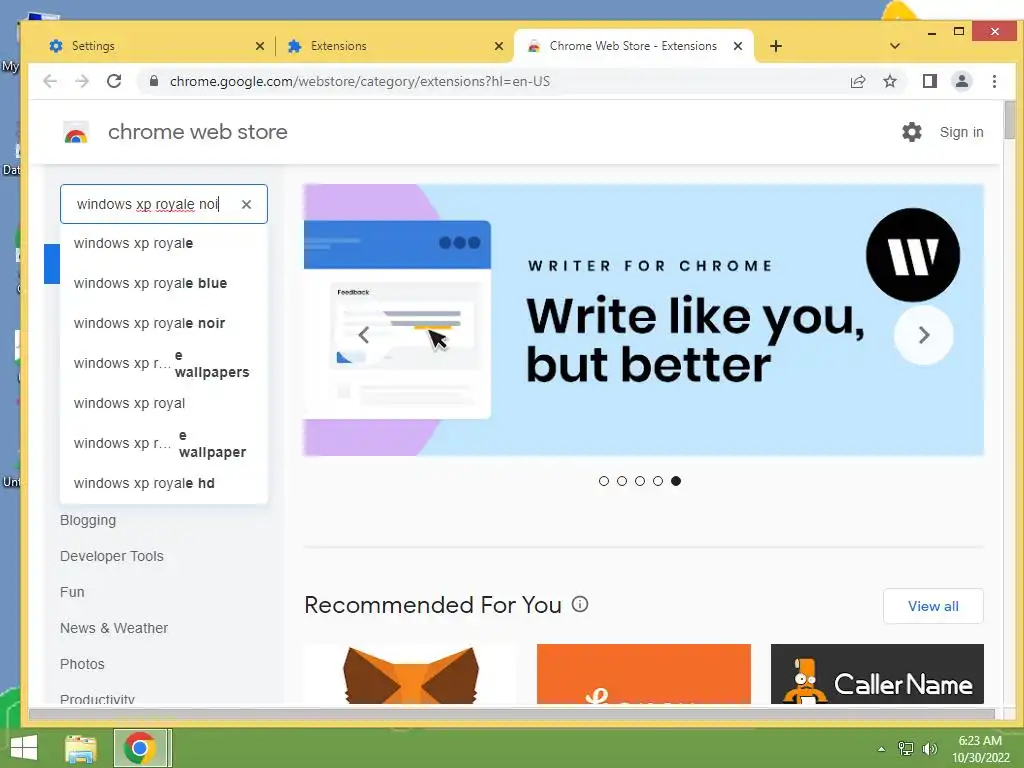1024x768 pixels.
Task: Click View all button
Action: pos(933,606)
